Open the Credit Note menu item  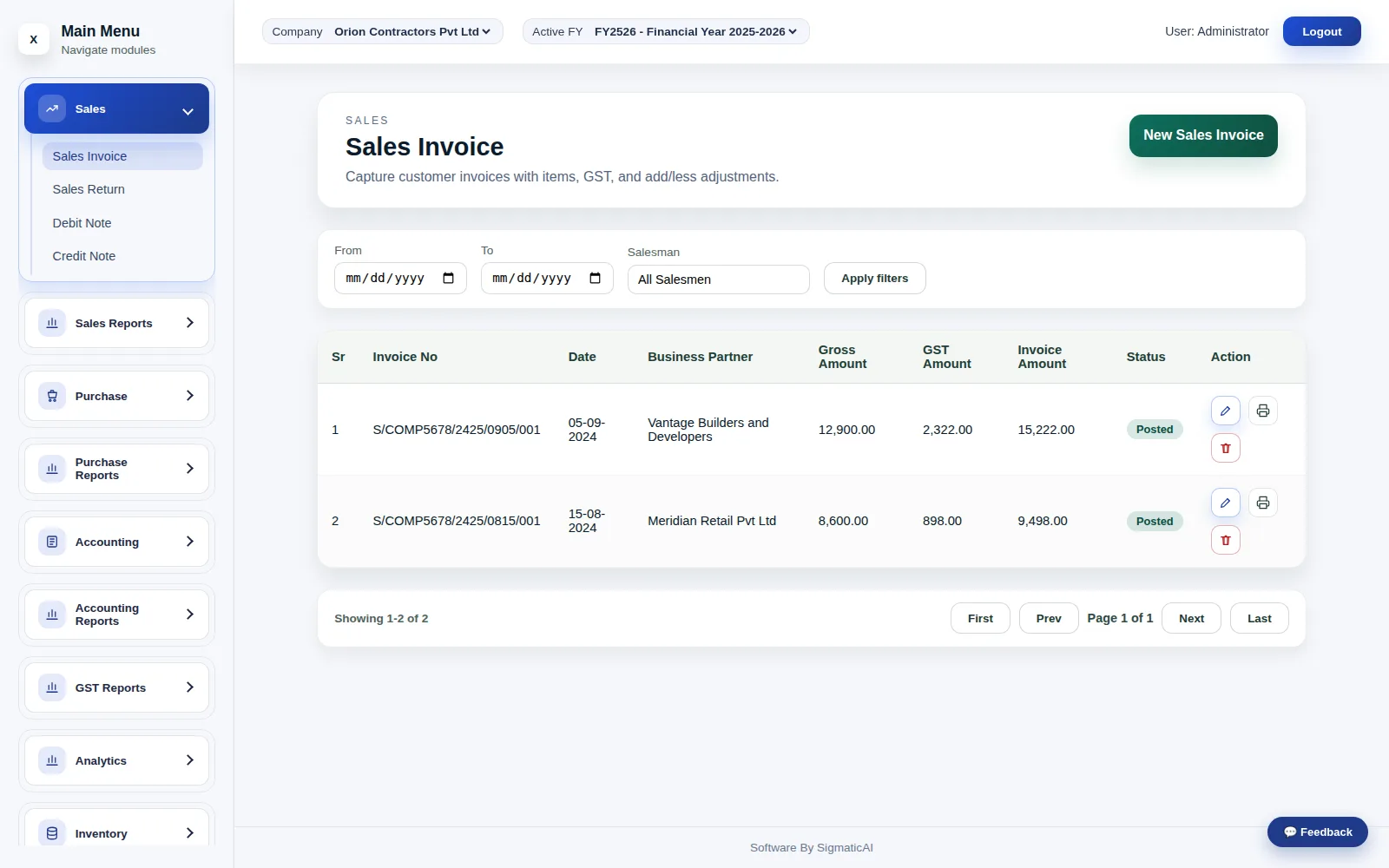122,256
